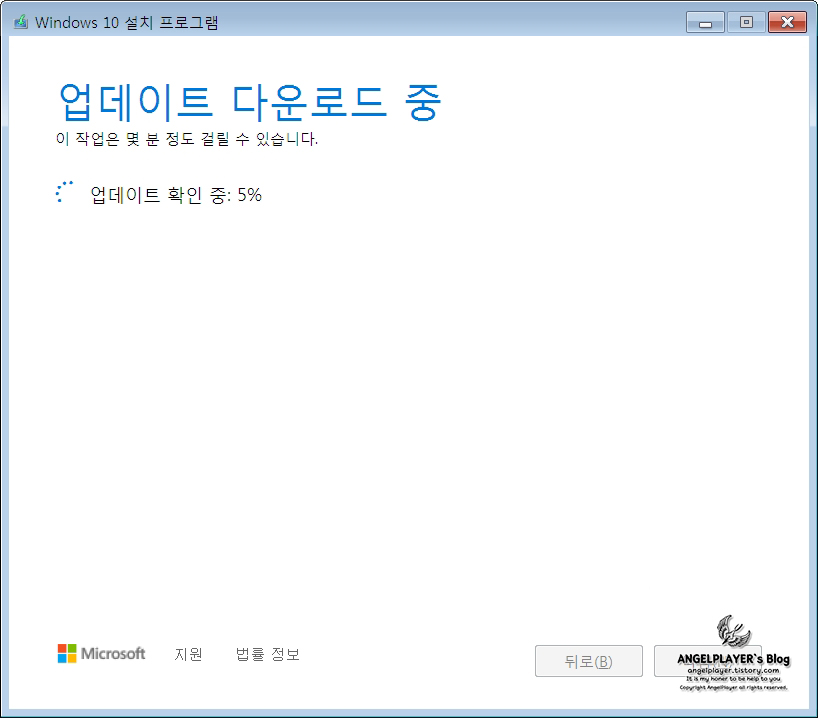The image size is (818, 718).
Task: Click the Windows 10 setup title bar icon
Action: 21,22
